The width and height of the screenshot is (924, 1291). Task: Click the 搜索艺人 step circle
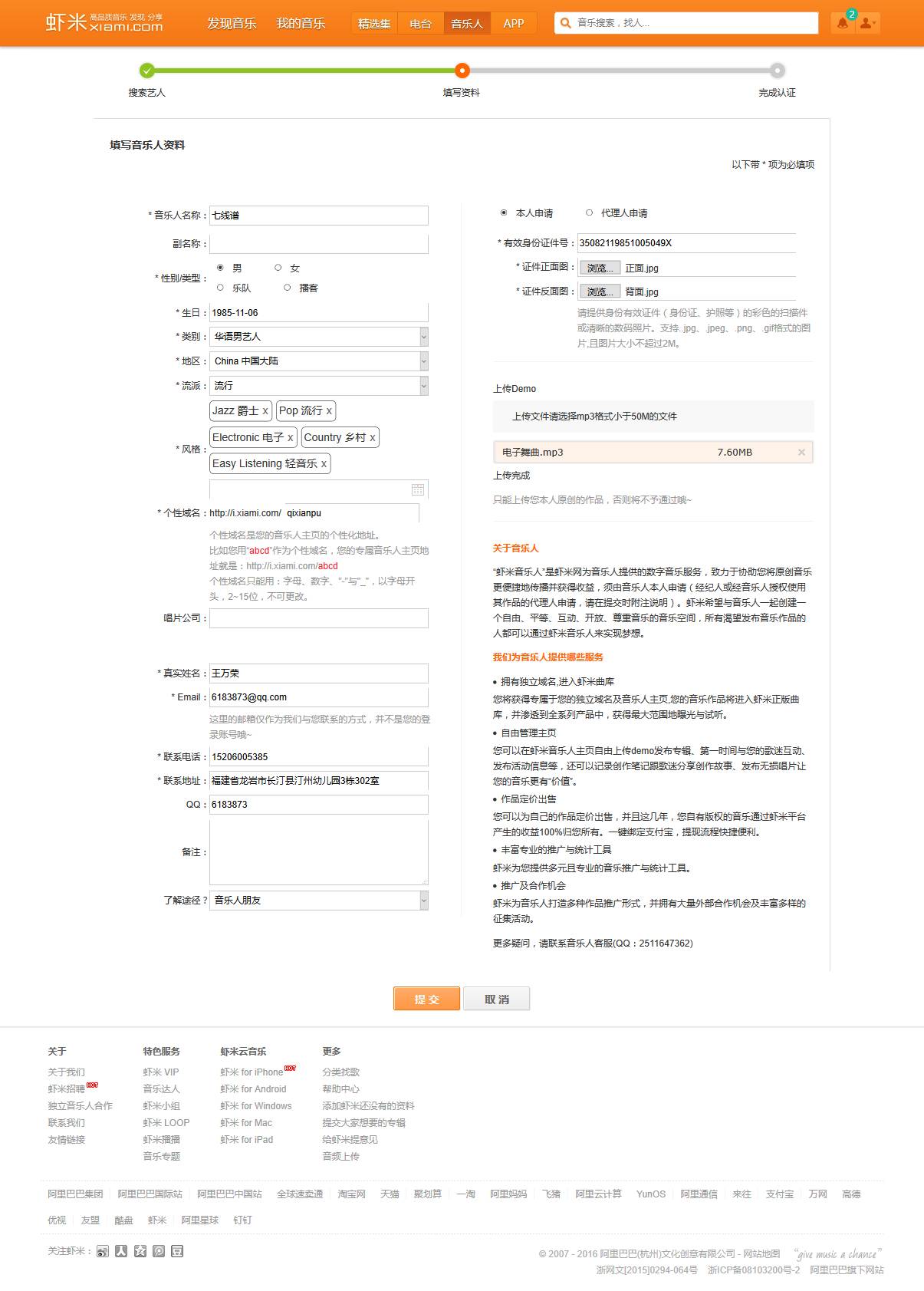[x=147, y=71]
